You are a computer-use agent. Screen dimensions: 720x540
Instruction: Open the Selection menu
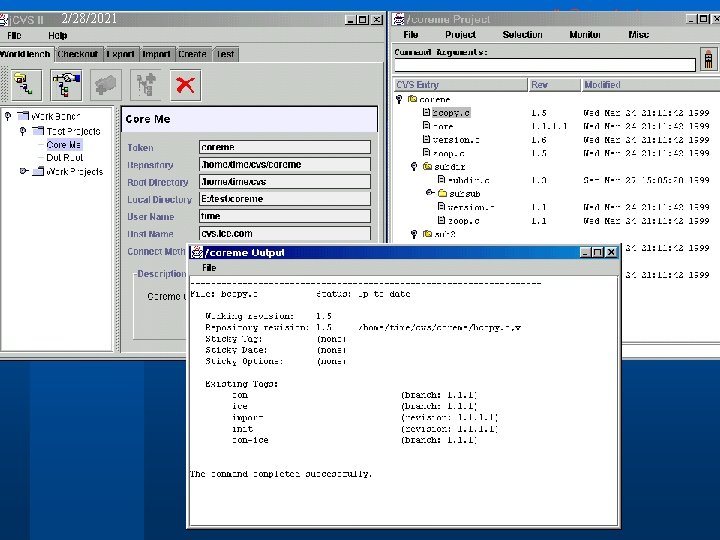[x=522, y=34]
